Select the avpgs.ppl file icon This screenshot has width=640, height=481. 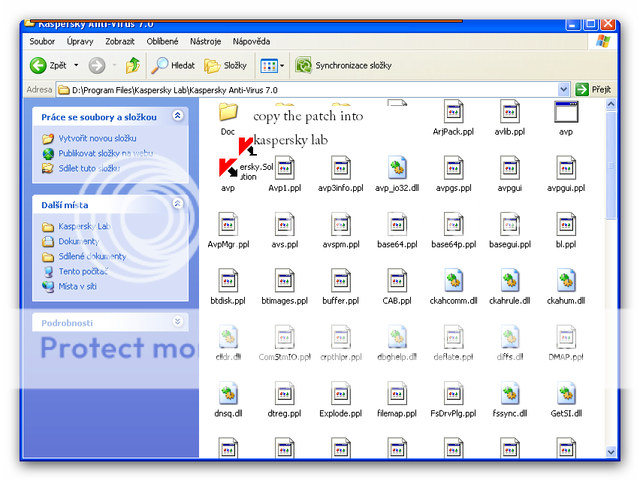pos(453,168)
